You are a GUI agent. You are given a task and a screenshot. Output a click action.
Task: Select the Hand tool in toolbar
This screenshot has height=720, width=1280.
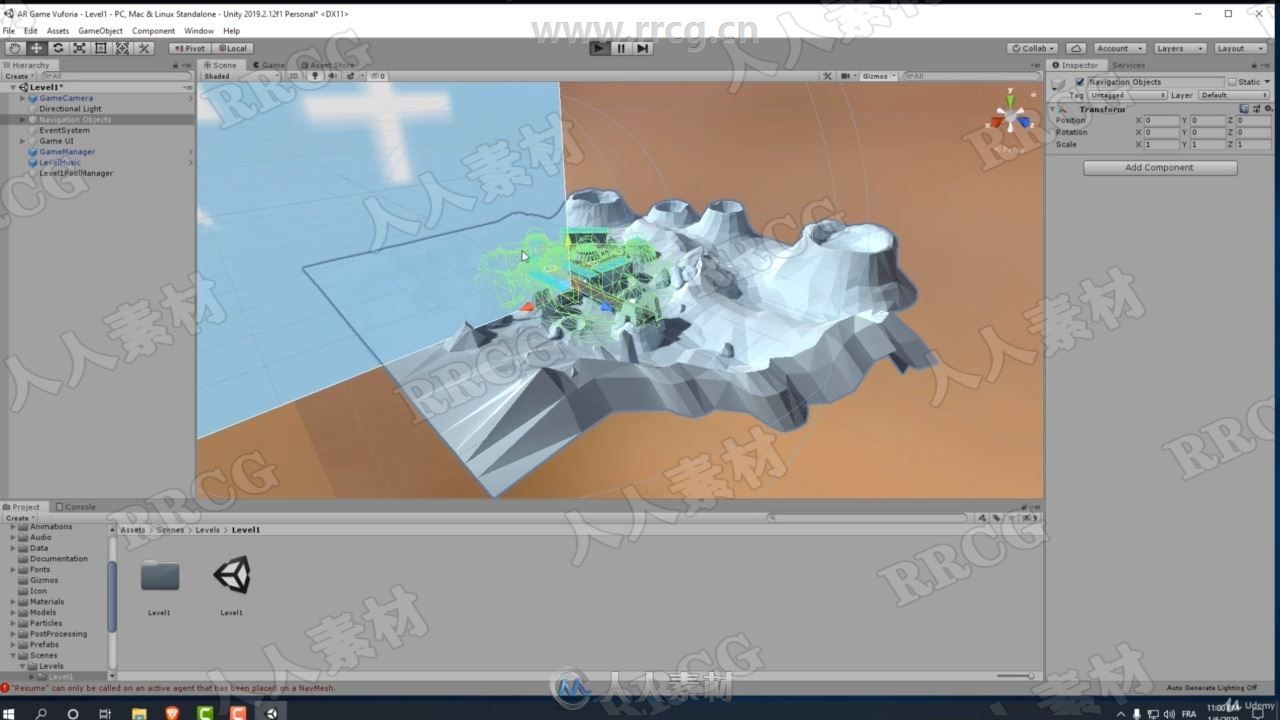[x=15, y=48]
